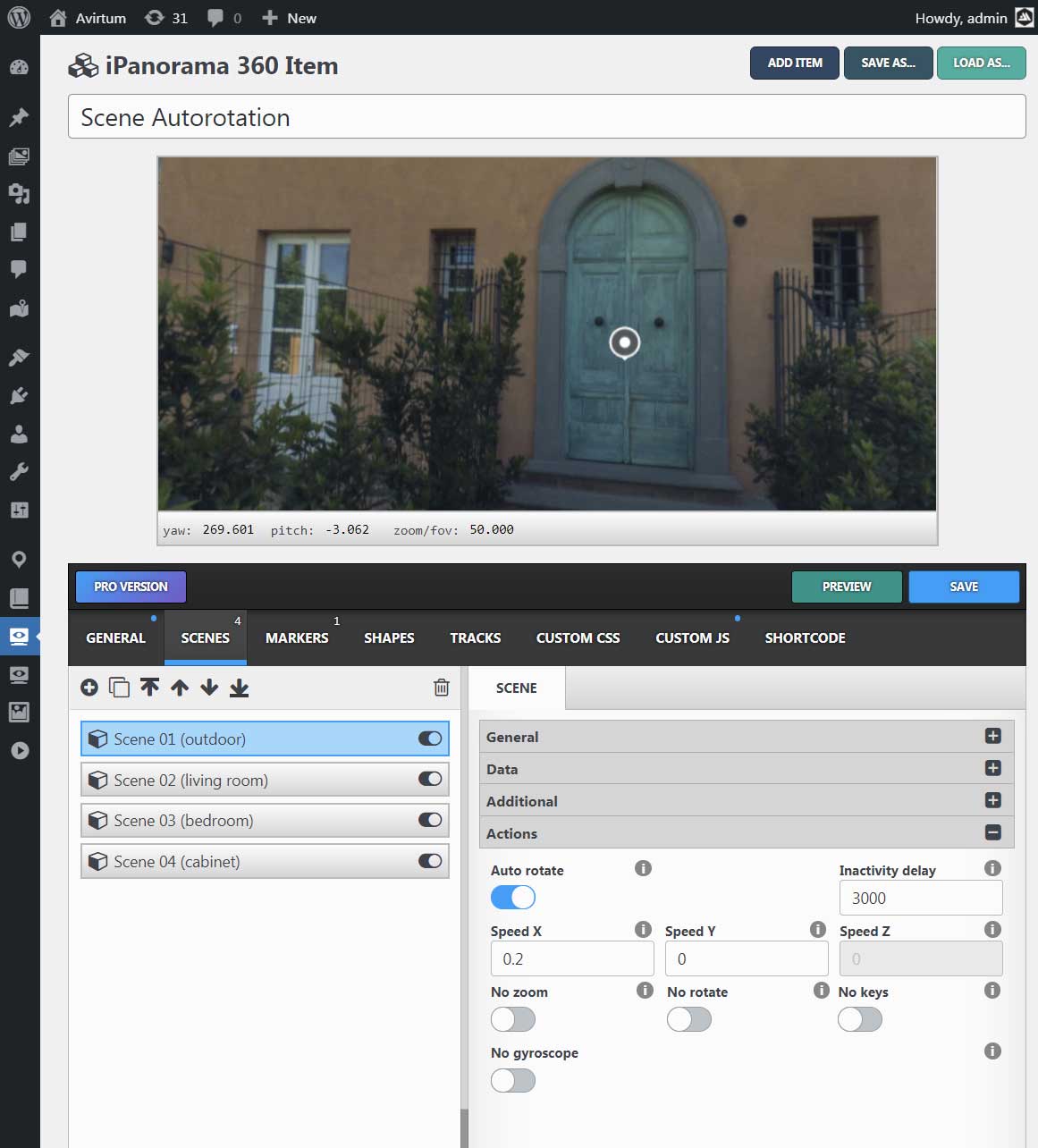This screenshot has height=1148, width=1038.
Task: Click the PRO VERSION button
Action: 131,587
